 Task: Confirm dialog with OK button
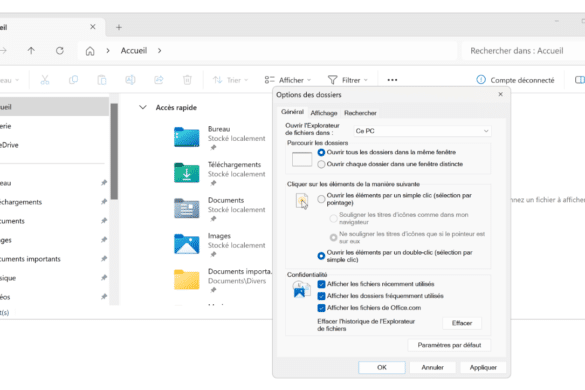(382, 367)
